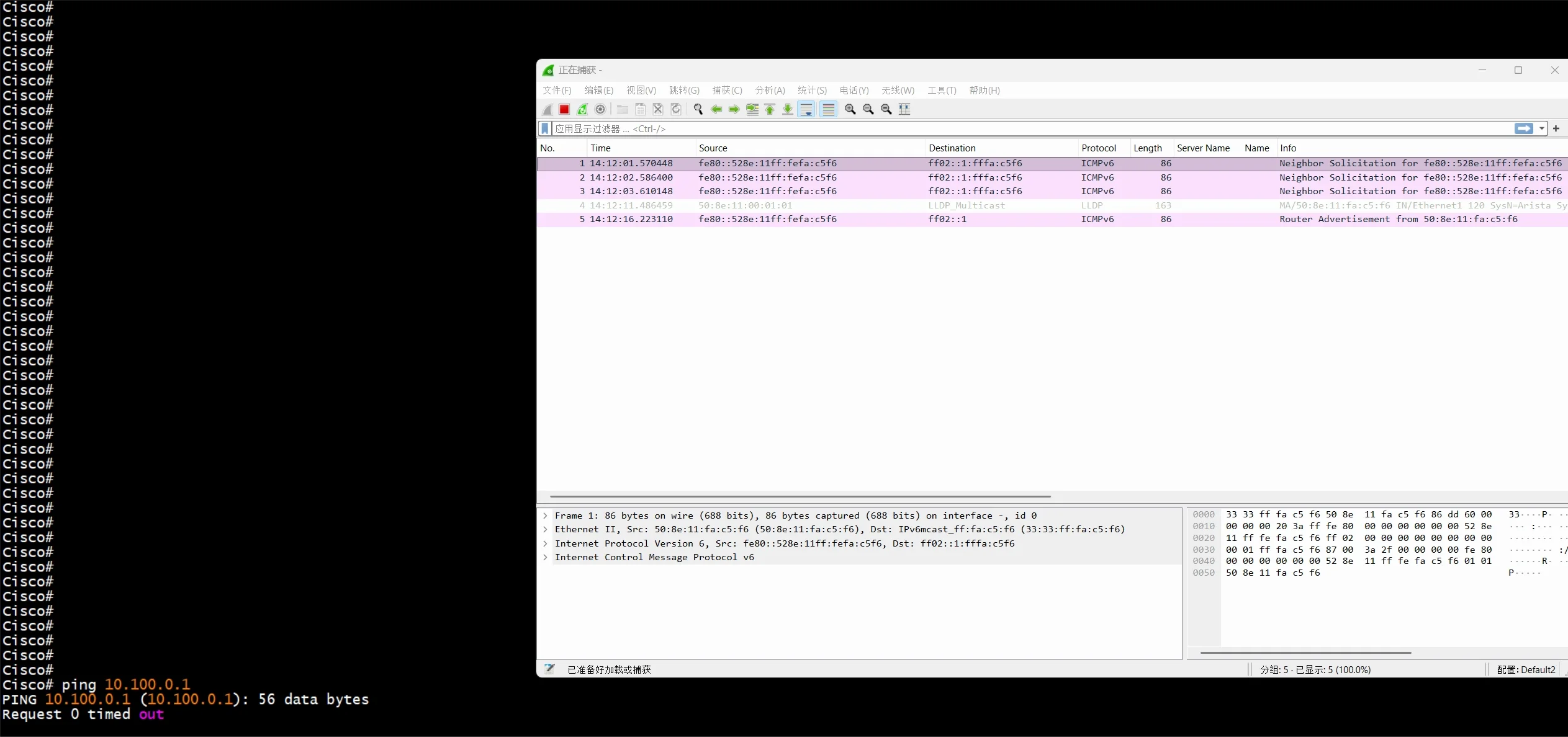Open the 统计(S) menu
The image size is (1568, 737).
pos(812,91)
